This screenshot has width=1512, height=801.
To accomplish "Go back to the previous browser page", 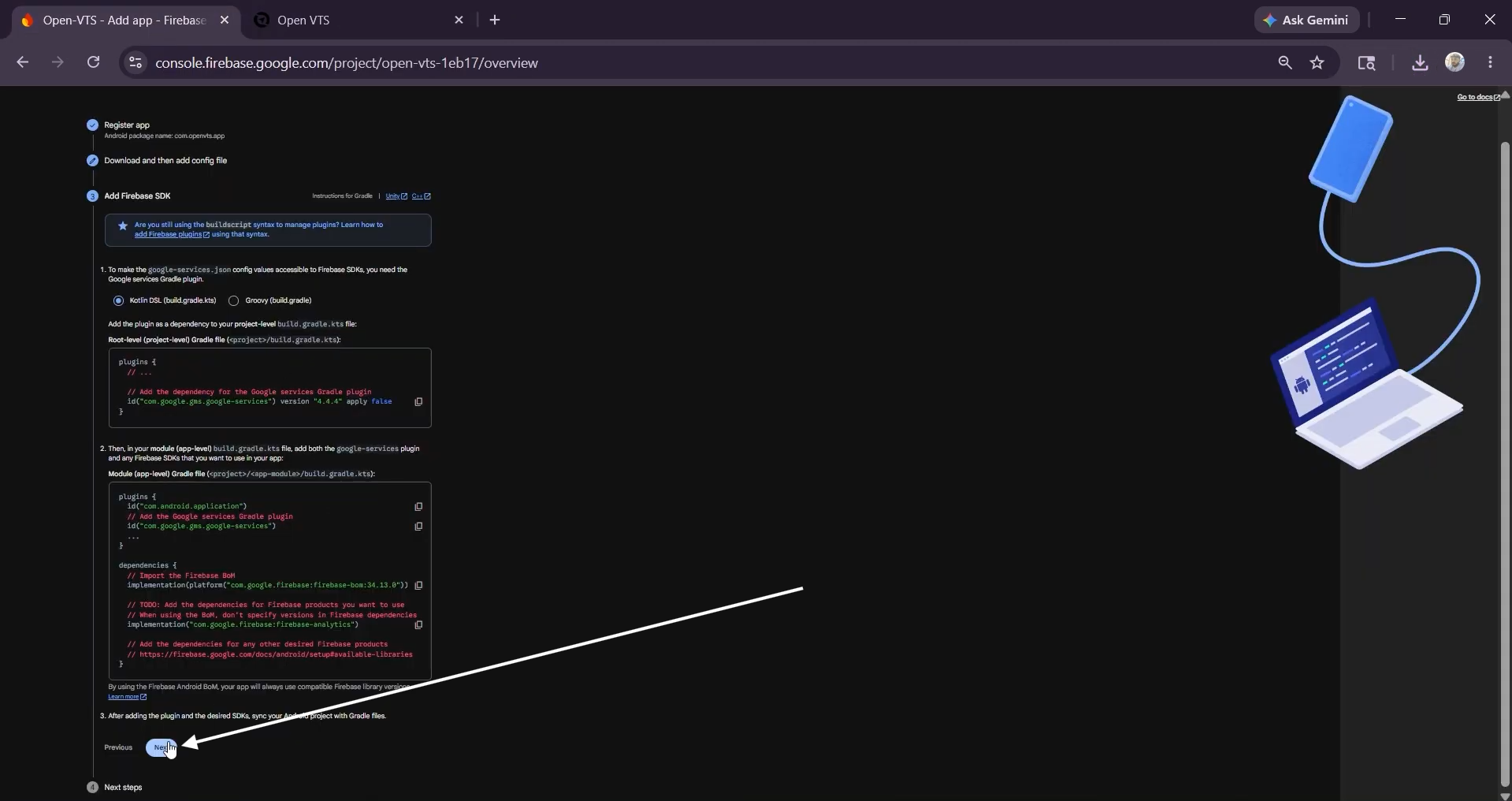I will click(x=22, y=62).
